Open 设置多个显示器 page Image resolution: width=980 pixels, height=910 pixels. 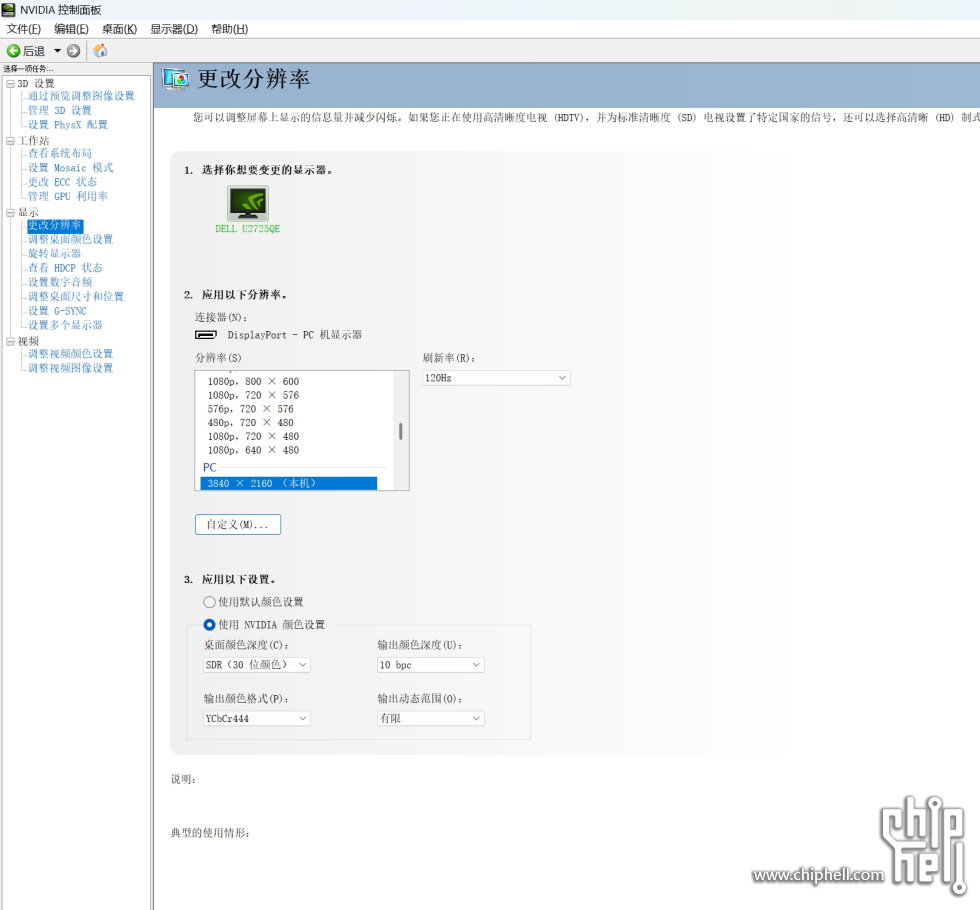(x=65, y=325)
